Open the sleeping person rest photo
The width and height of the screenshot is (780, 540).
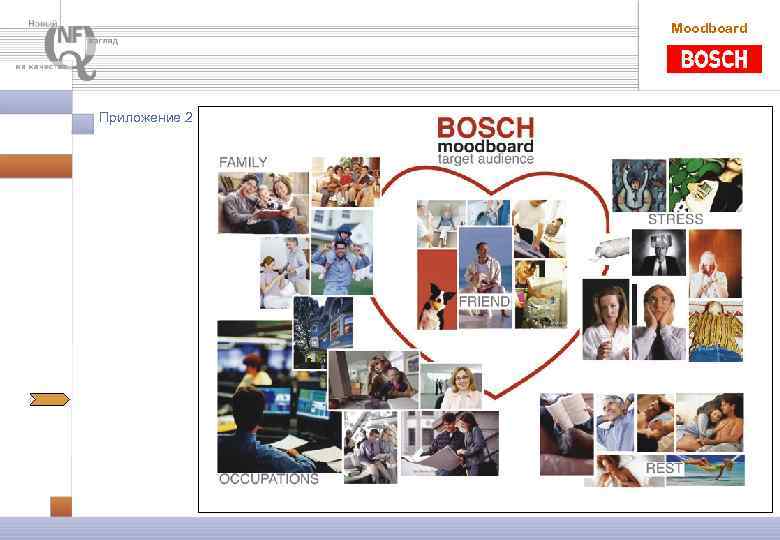655,423
